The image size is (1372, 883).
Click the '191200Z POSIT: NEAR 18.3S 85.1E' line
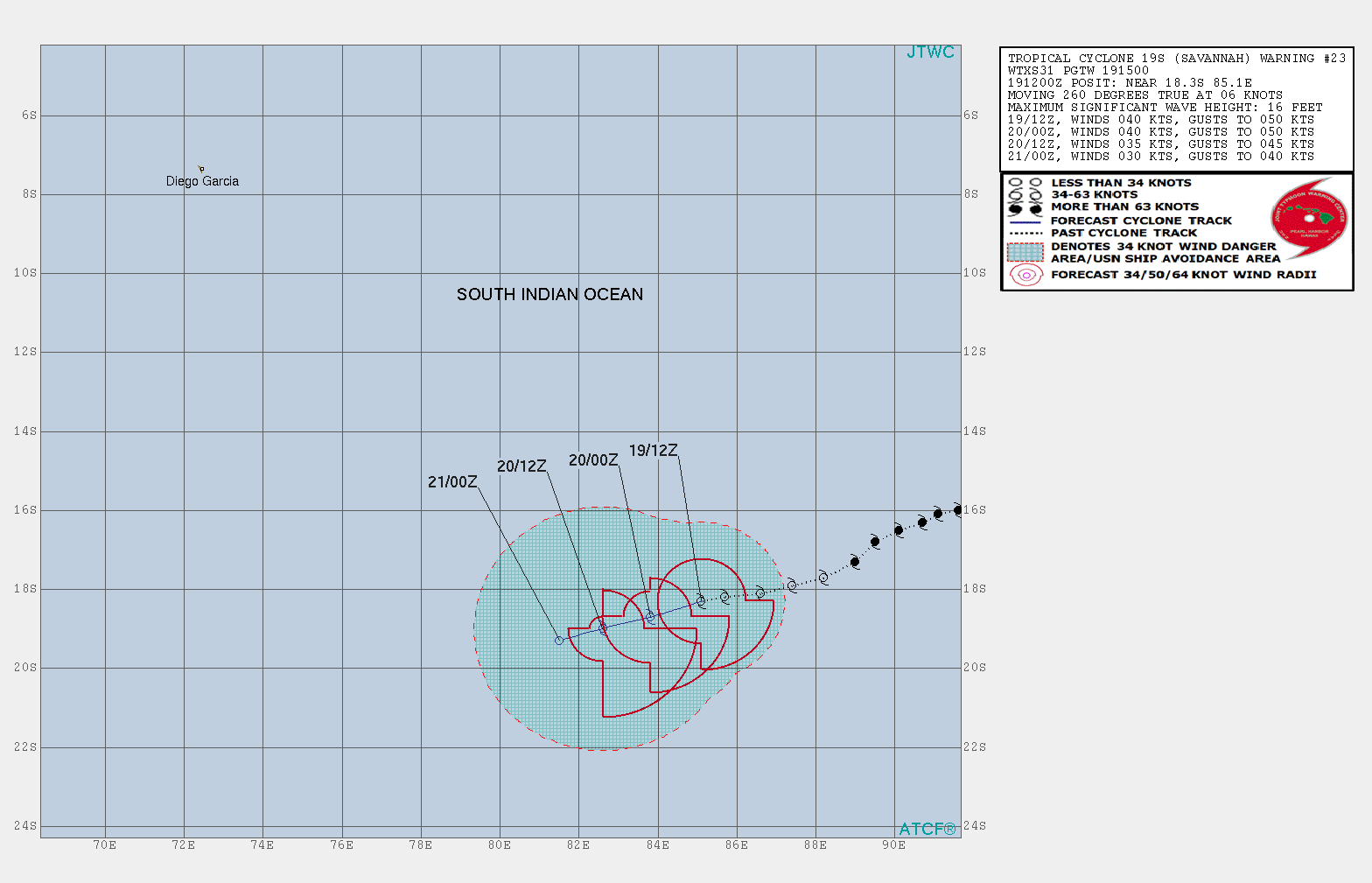(1130, 83)
